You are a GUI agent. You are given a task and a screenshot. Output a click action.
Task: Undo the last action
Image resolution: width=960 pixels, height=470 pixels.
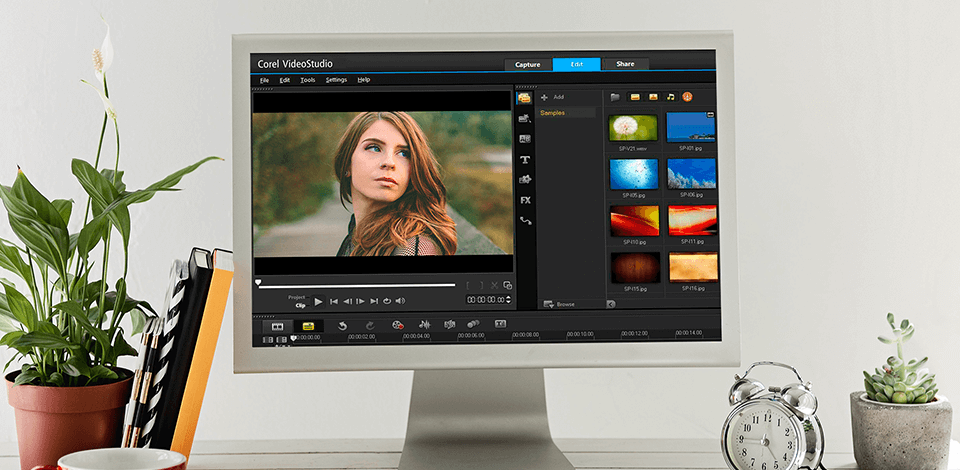(342, 326)
